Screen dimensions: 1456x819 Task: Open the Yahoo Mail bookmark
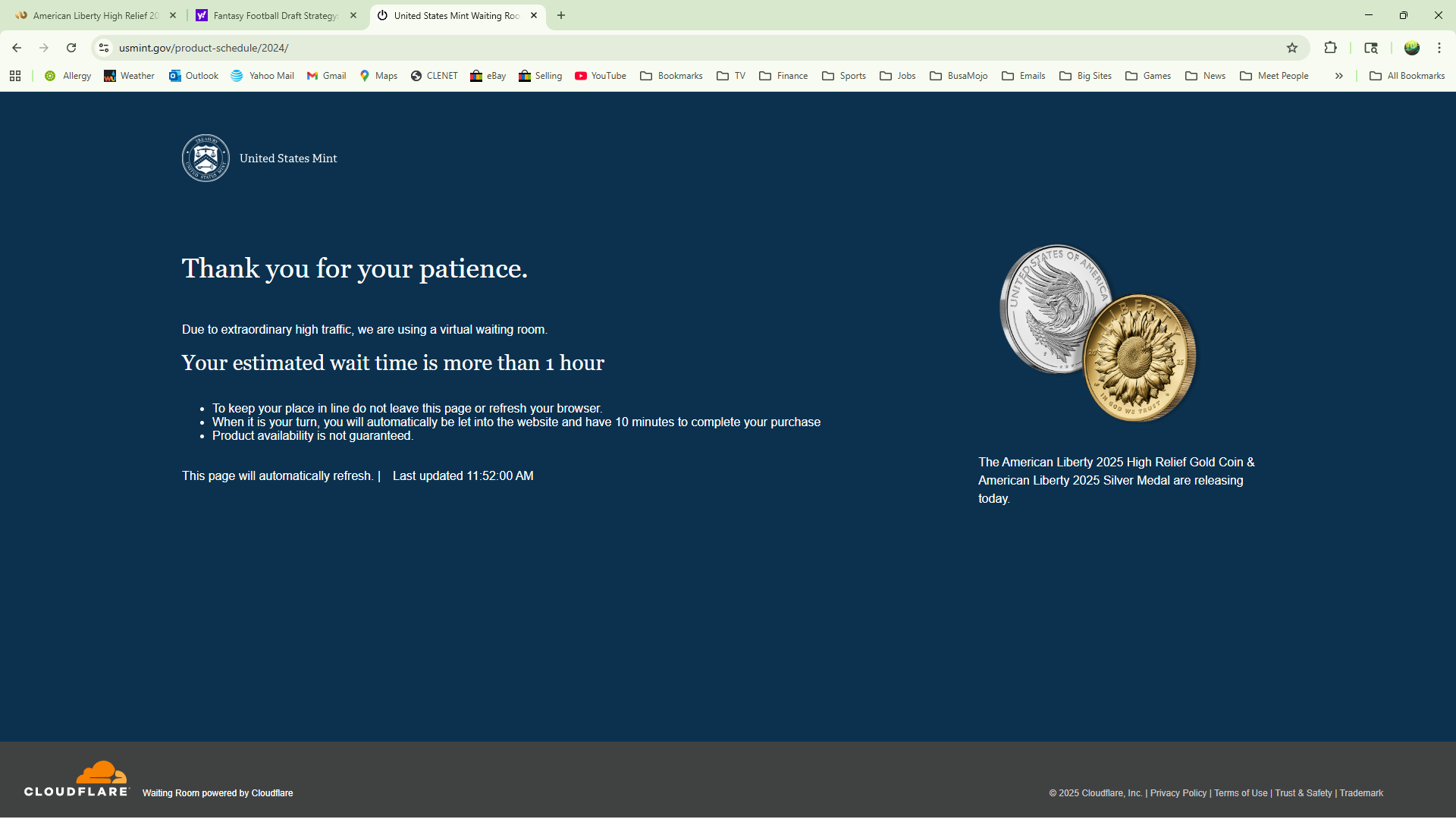click(262, 76)
